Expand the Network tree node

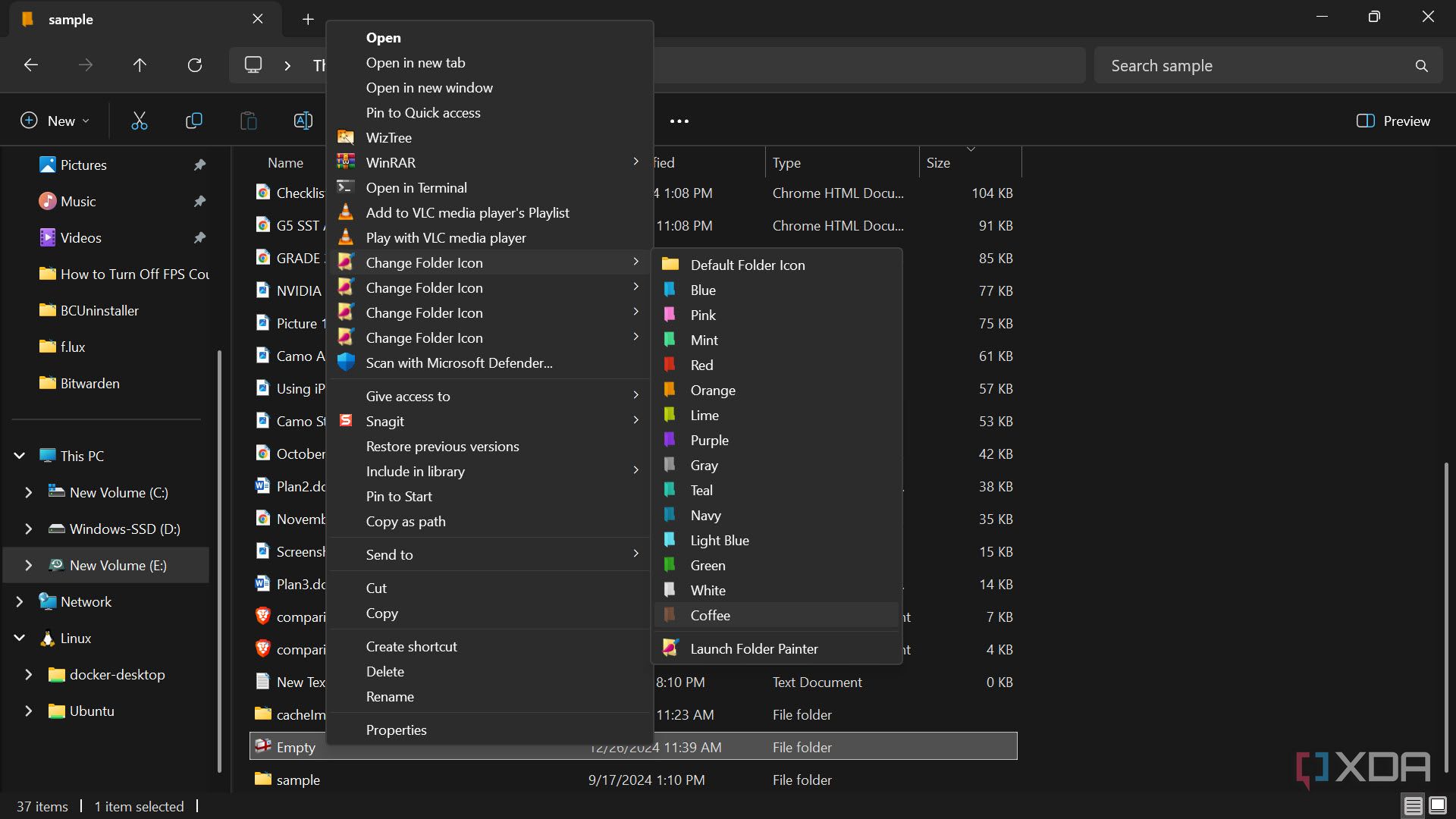tap(20, 601)
